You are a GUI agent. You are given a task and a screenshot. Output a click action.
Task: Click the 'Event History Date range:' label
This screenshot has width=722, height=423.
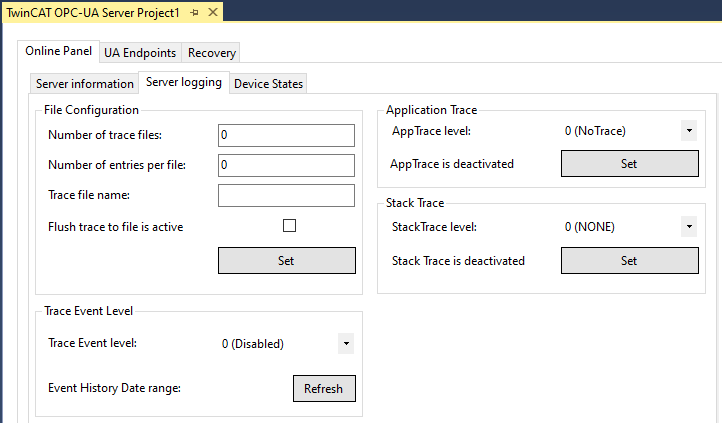114,388
